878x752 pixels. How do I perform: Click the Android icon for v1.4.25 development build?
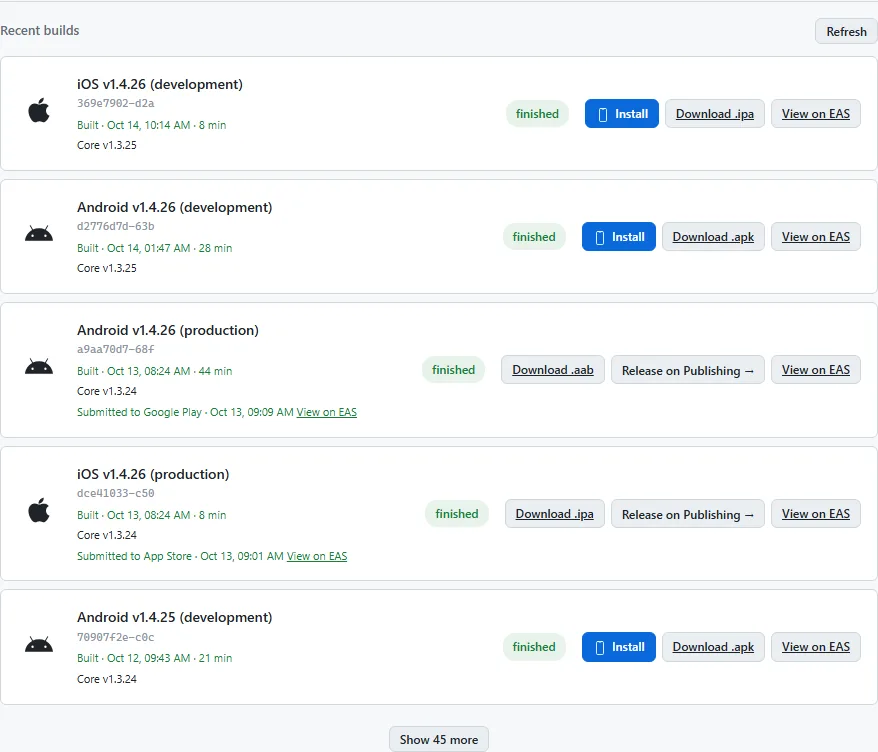[x=39, y=645]
